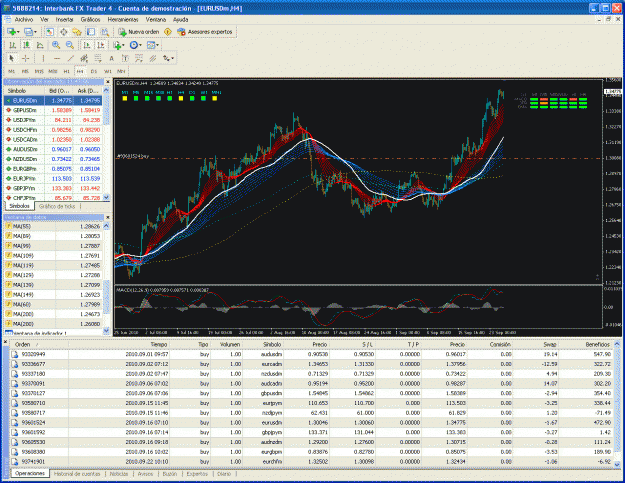Image resolution: width=625 pixels, height=483 pixels.
Task: Select order row 93601524 eurusdm
Action: pyautogui.click(x=311, y=422)
